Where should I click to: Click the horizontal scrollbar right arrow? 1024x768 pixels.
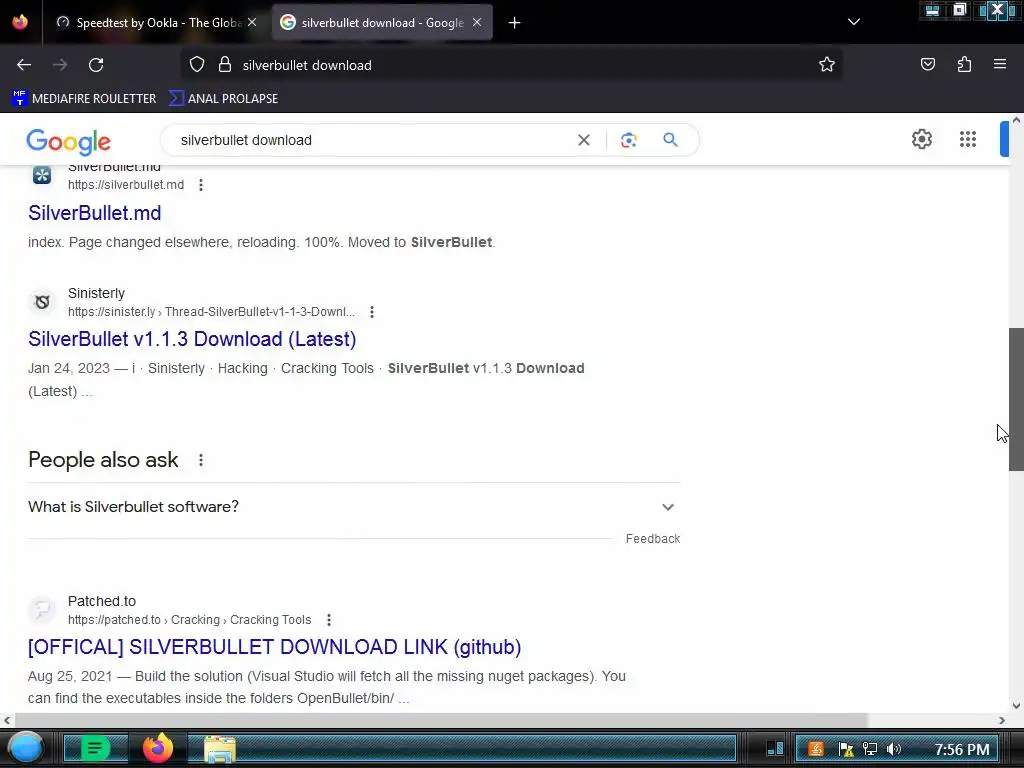coord(1002,720)
